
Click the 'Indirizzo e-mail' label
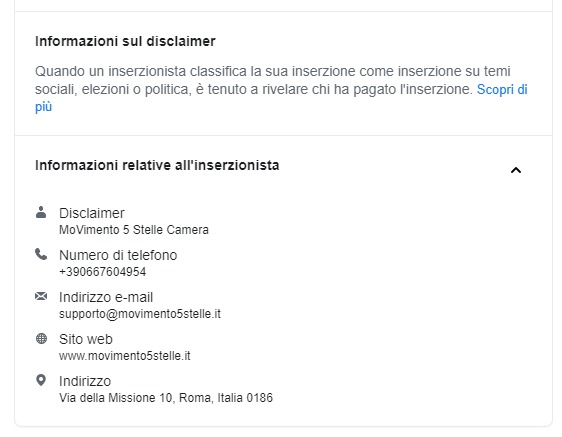pyautogui.click(x=106, y=297)
